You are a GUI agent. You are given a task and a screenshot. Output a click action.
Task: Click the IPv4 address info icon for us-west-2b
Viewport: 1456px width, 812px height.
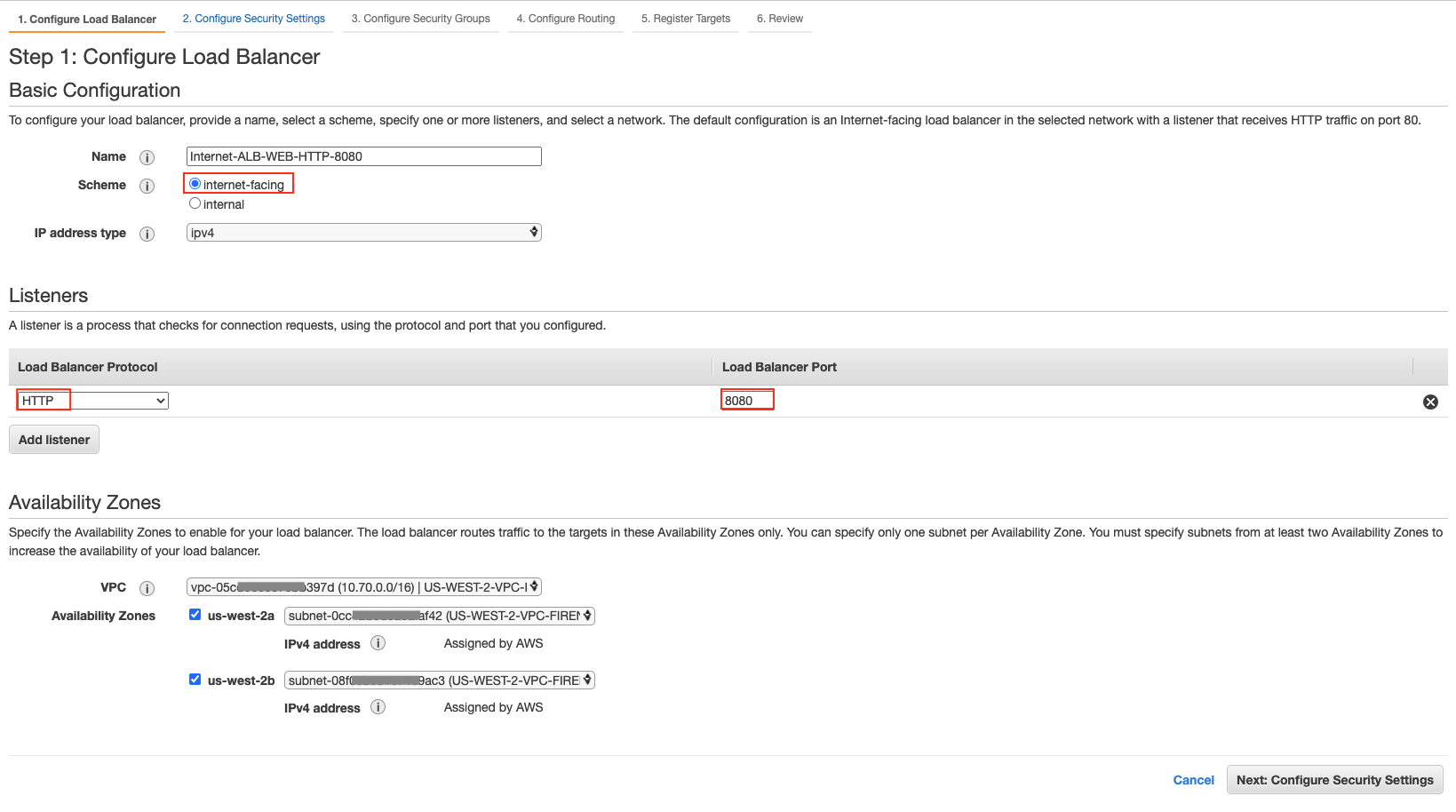[378, 707]
